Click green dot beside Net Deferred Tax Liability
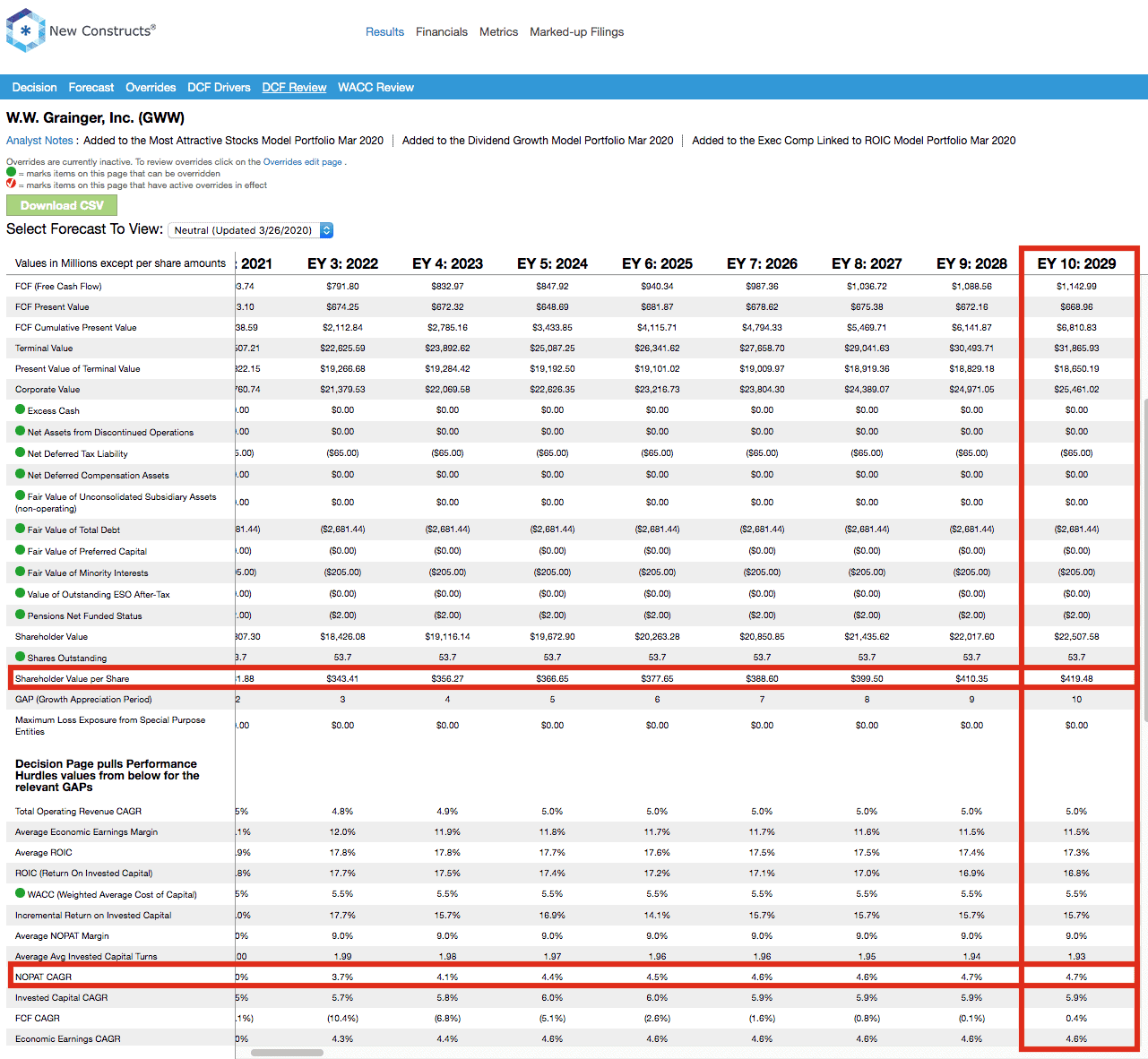 (20, 452)
